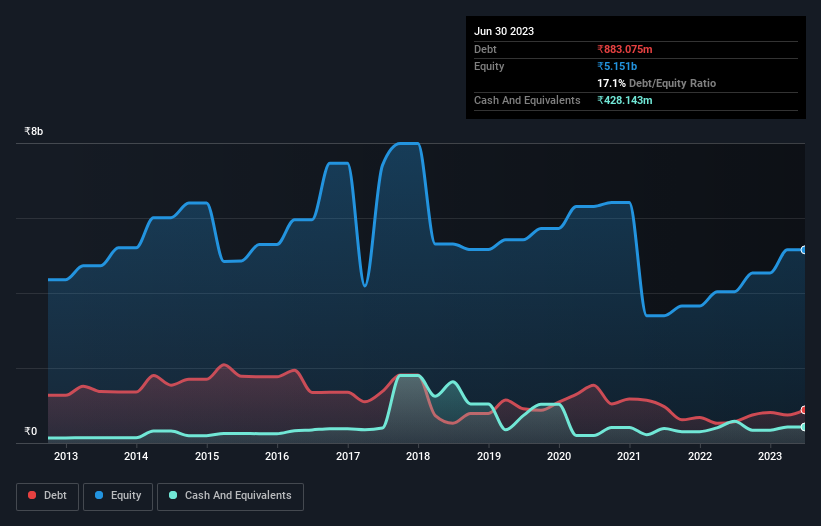821x526 pixels.
Task: Click the Debt row label in tooltip
Action: pyautogui.click(x=485, y=49)
